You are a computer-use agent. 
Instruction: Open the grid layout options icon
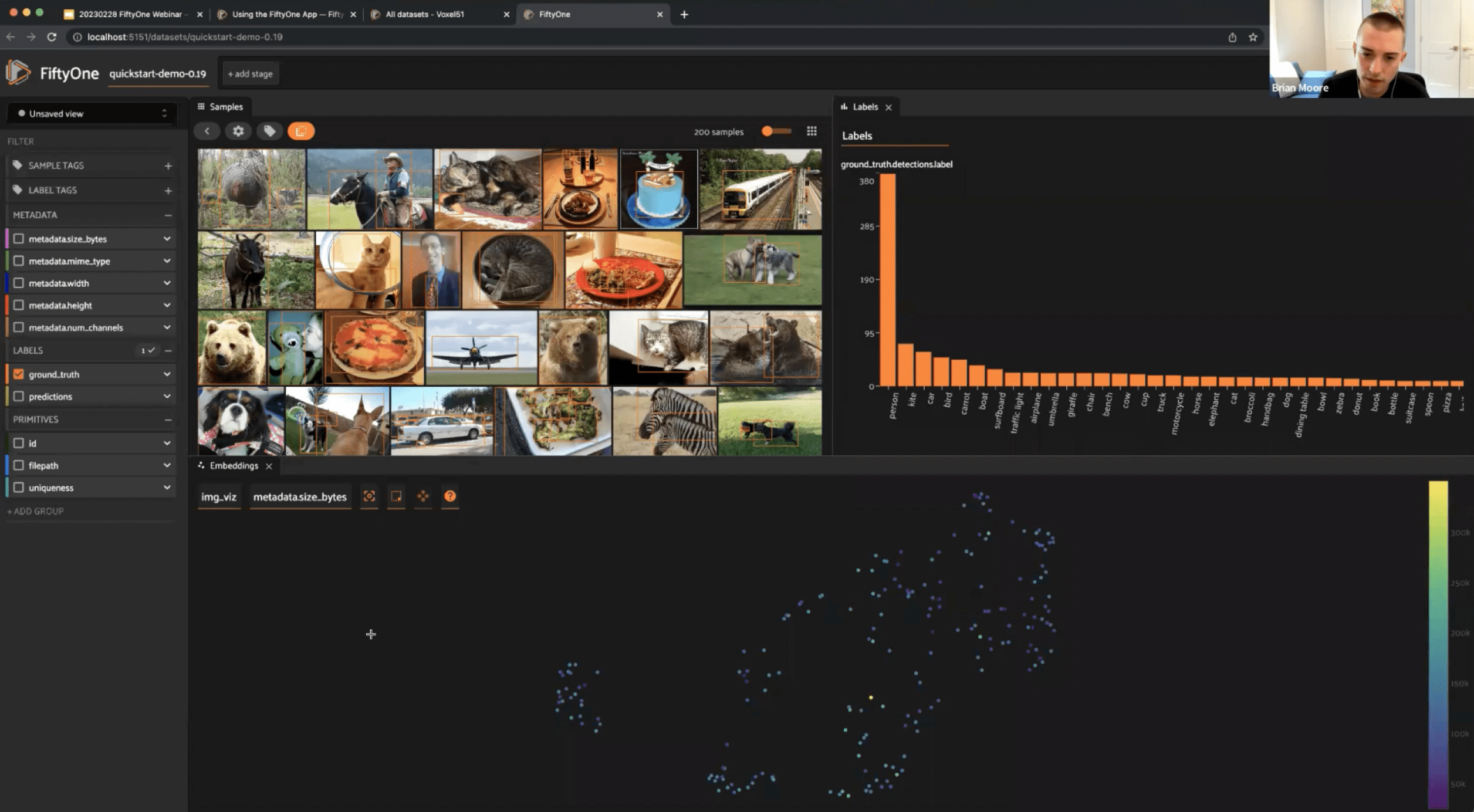(812, 131)
